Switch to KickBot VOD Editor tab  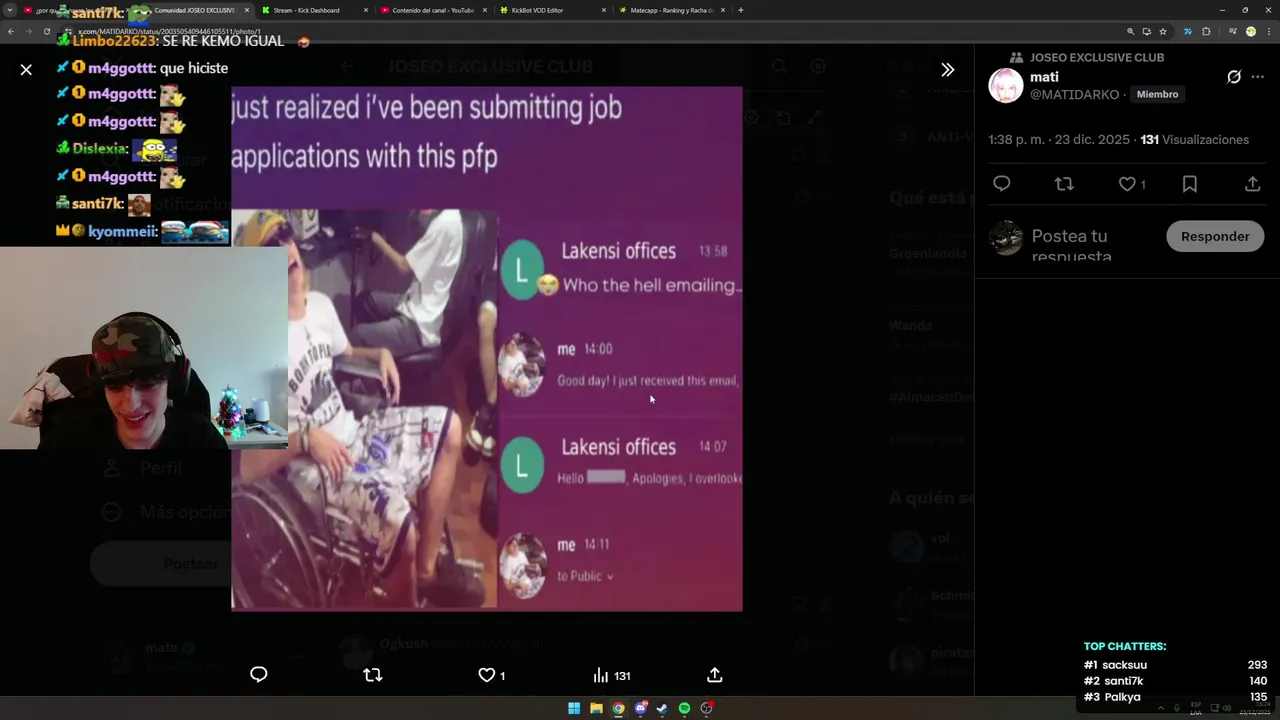[x=550, y=10]
